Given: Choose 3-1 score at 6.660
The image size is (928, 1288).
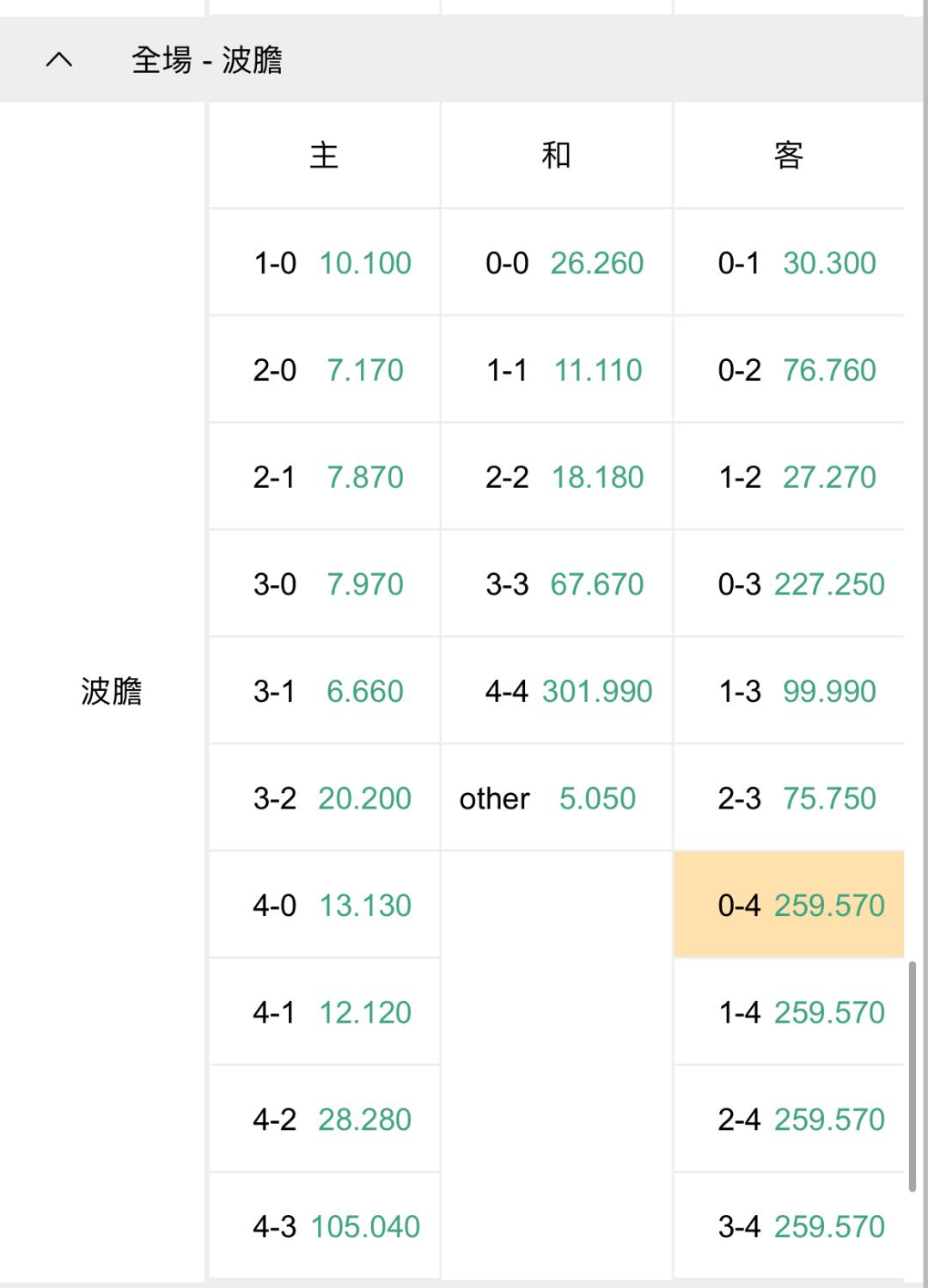Looking at the screenshot, I should click(325, 691).
